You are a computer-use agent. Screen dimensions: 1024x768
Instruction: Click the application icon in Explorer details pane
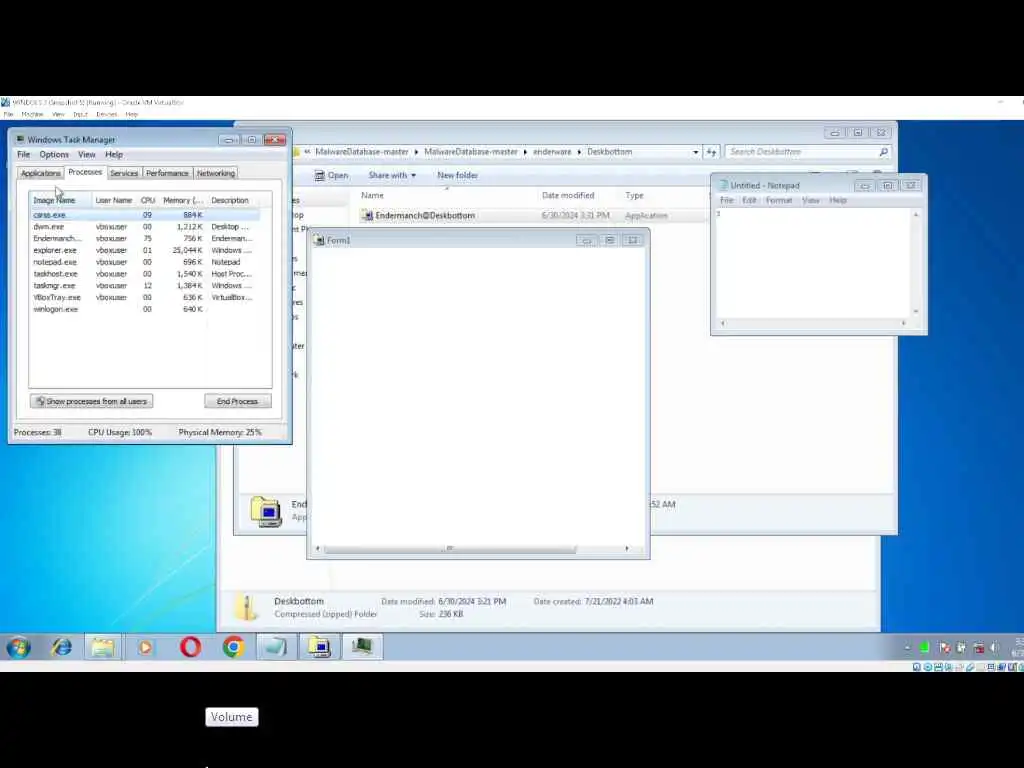[x=266, y=511]
